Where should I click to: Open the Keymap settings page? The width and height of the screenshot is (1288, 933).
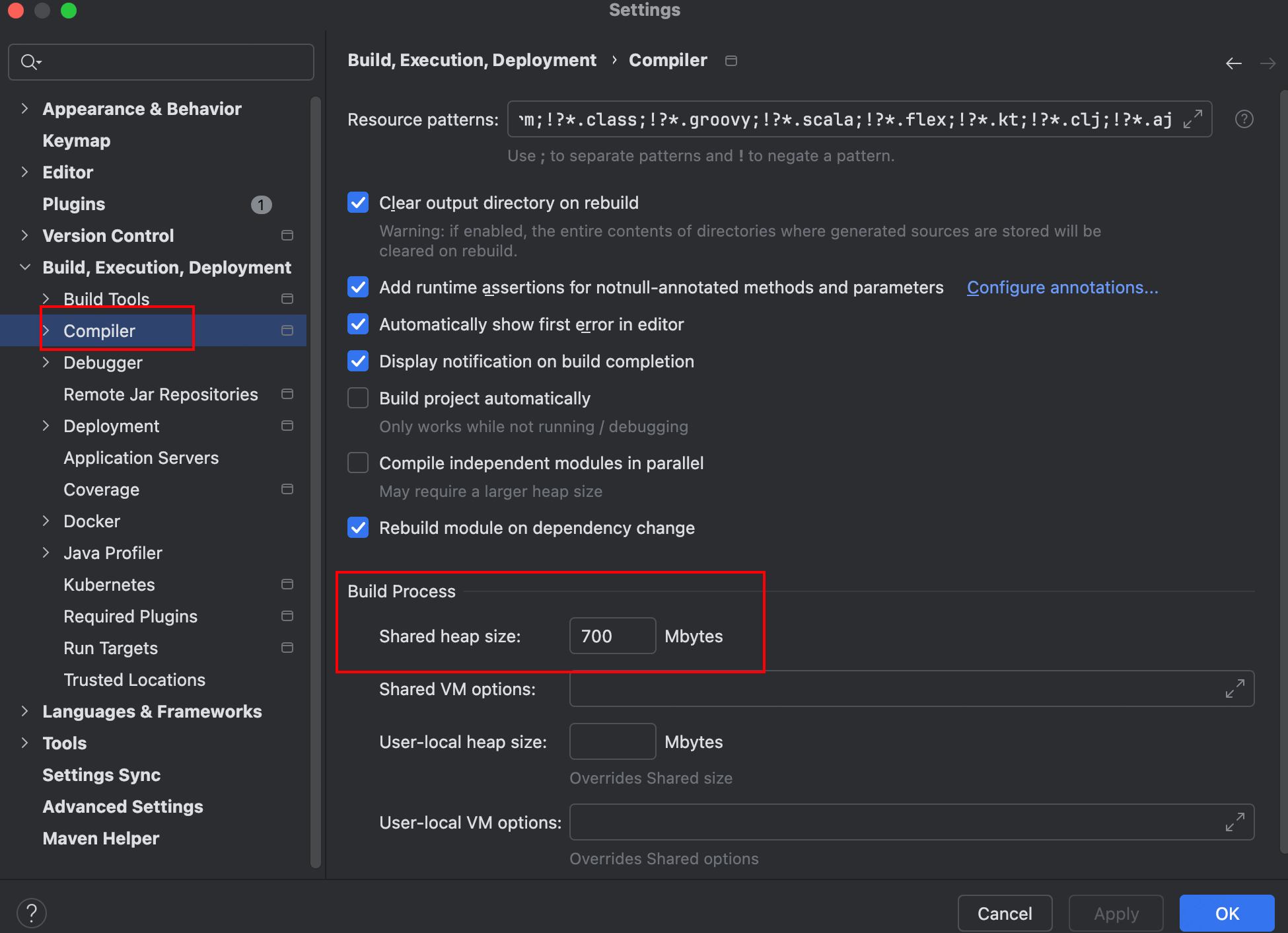pyautogui.click(x=76, y=140)
